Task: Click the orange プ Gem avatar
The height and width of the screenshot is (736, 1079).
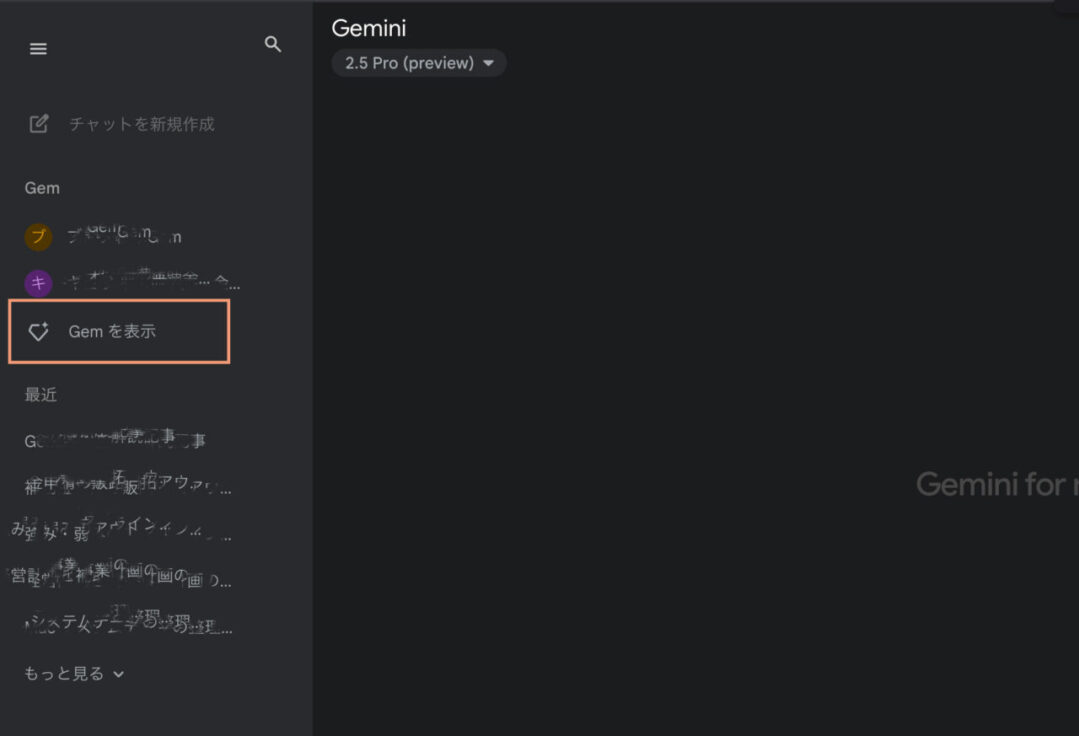Action: pyautogui.click(x=38, y=237)
